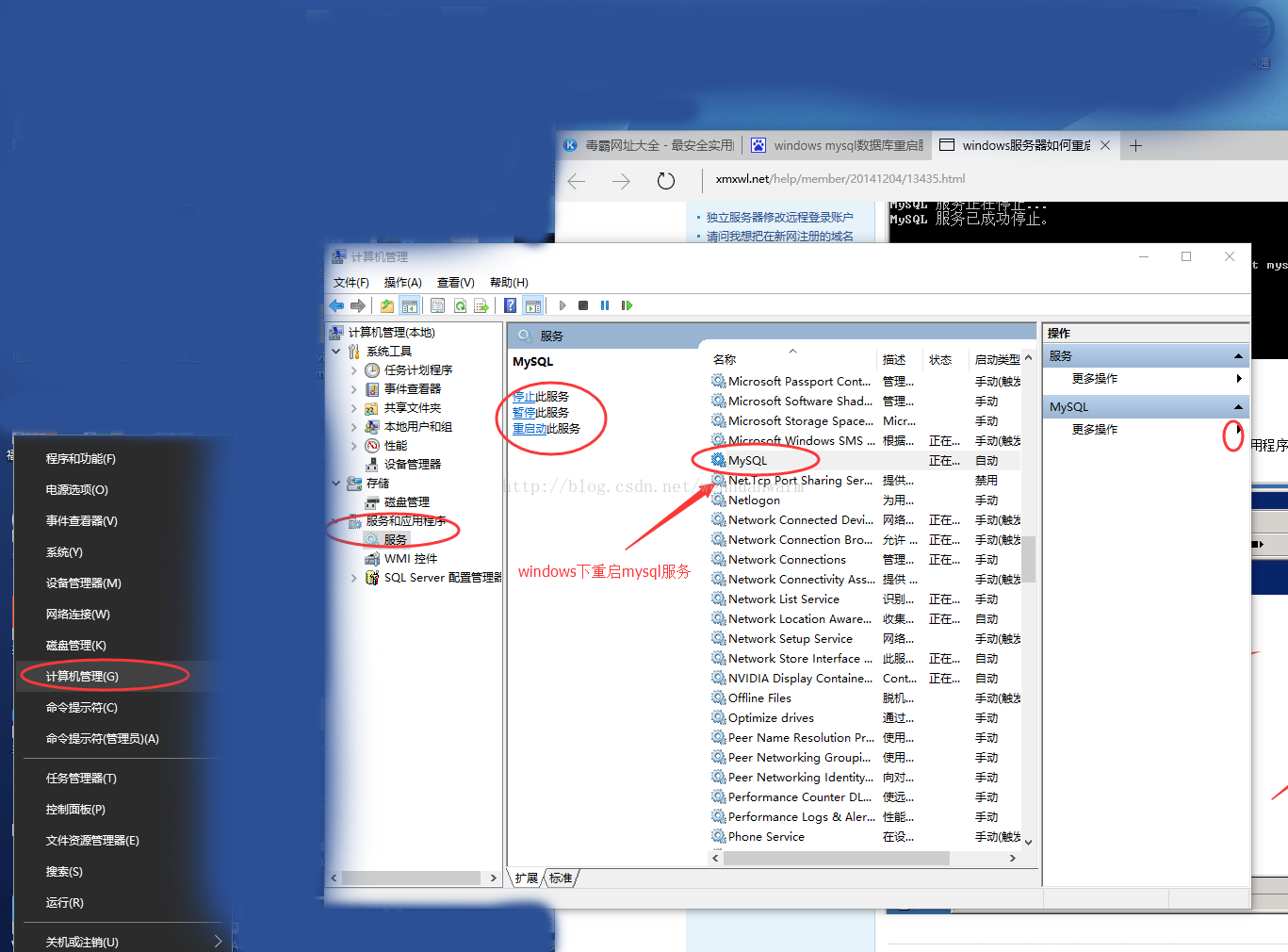Switch to the 毒霸网址大全 browser tab
This screenshot has width=1288, height=952.
(650, 145)
